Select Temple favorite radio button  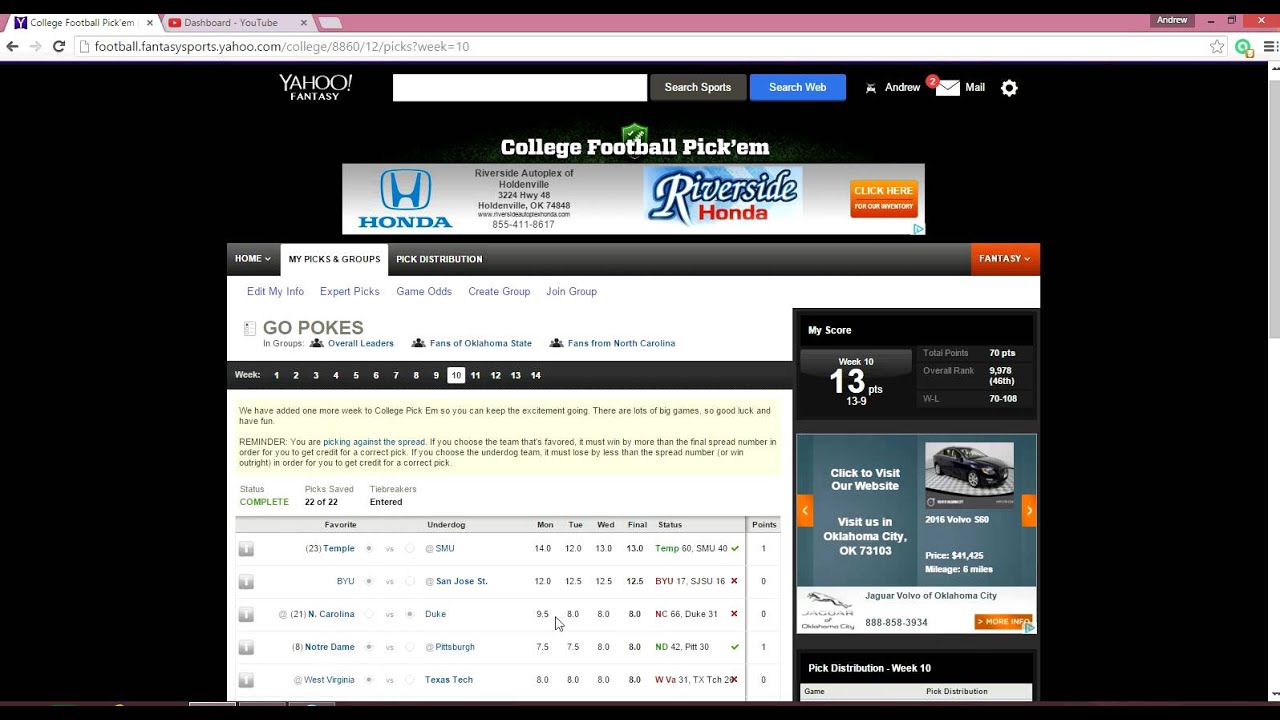[x=369, y=548]
